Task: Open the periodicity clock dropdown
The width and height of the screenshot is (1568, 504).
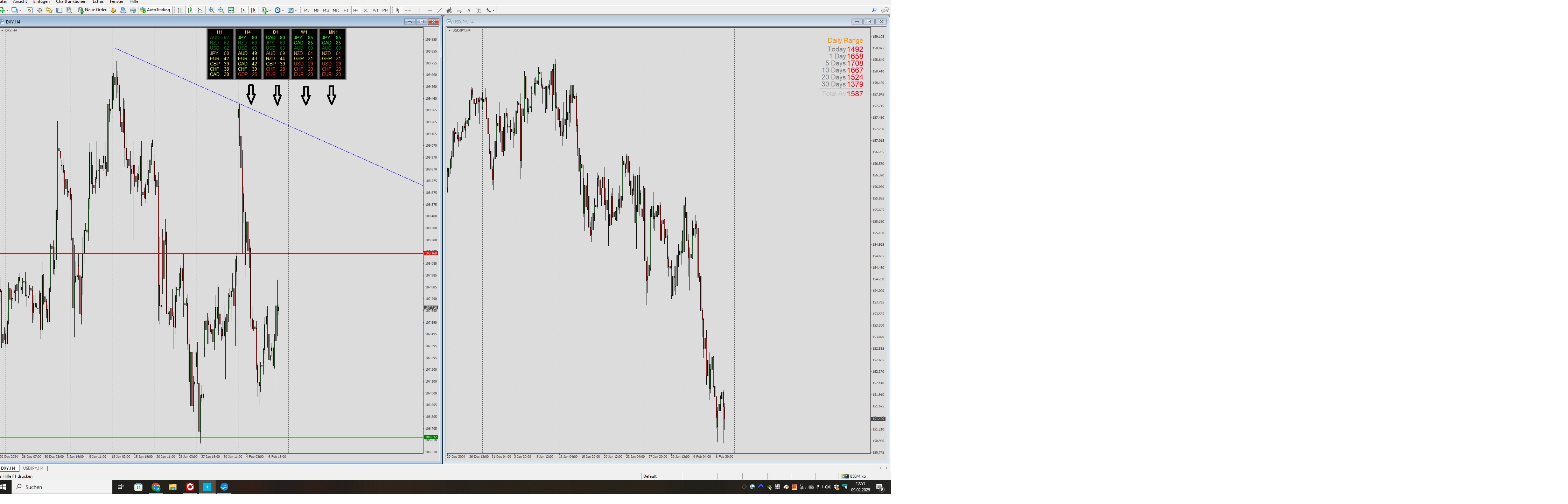Action: [x=279, y=10]
